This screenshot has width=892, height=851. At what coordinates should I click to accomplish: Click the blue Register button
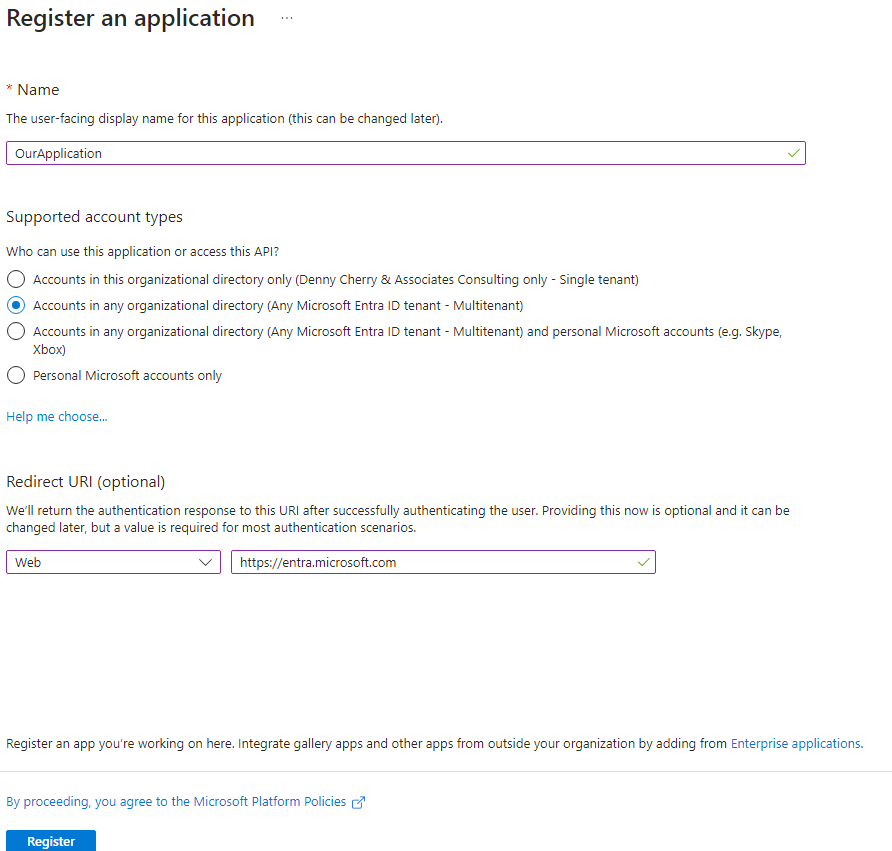[x=51, y=841]
